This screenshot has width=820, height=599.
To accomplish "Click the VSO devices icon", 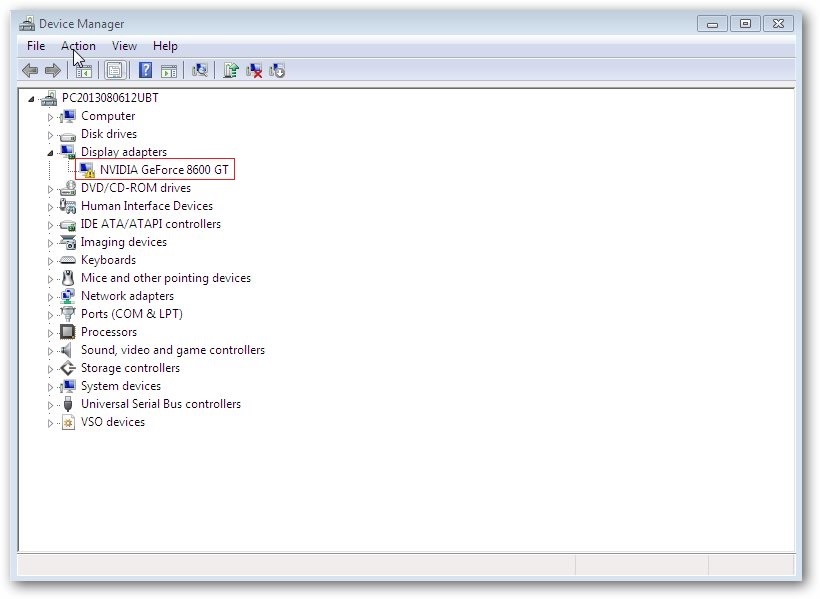I will pos(68,422).
